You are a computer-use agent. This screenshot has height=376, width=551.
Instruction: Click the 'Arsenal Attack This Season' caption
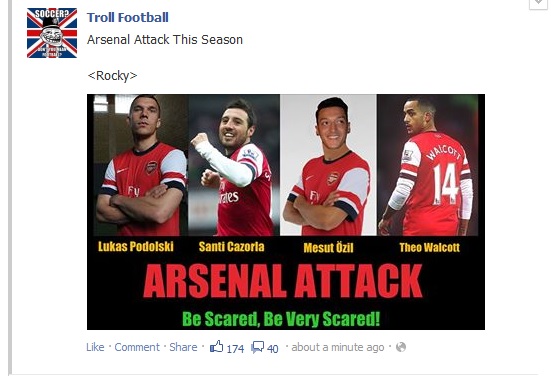165,40
